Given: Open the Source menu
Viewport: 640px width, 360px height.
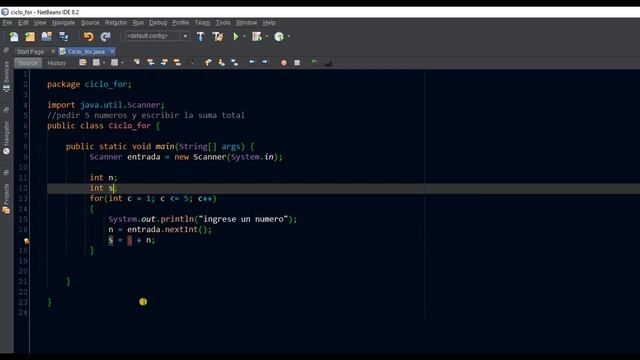Looking at the screenshot, I should 90,23.
